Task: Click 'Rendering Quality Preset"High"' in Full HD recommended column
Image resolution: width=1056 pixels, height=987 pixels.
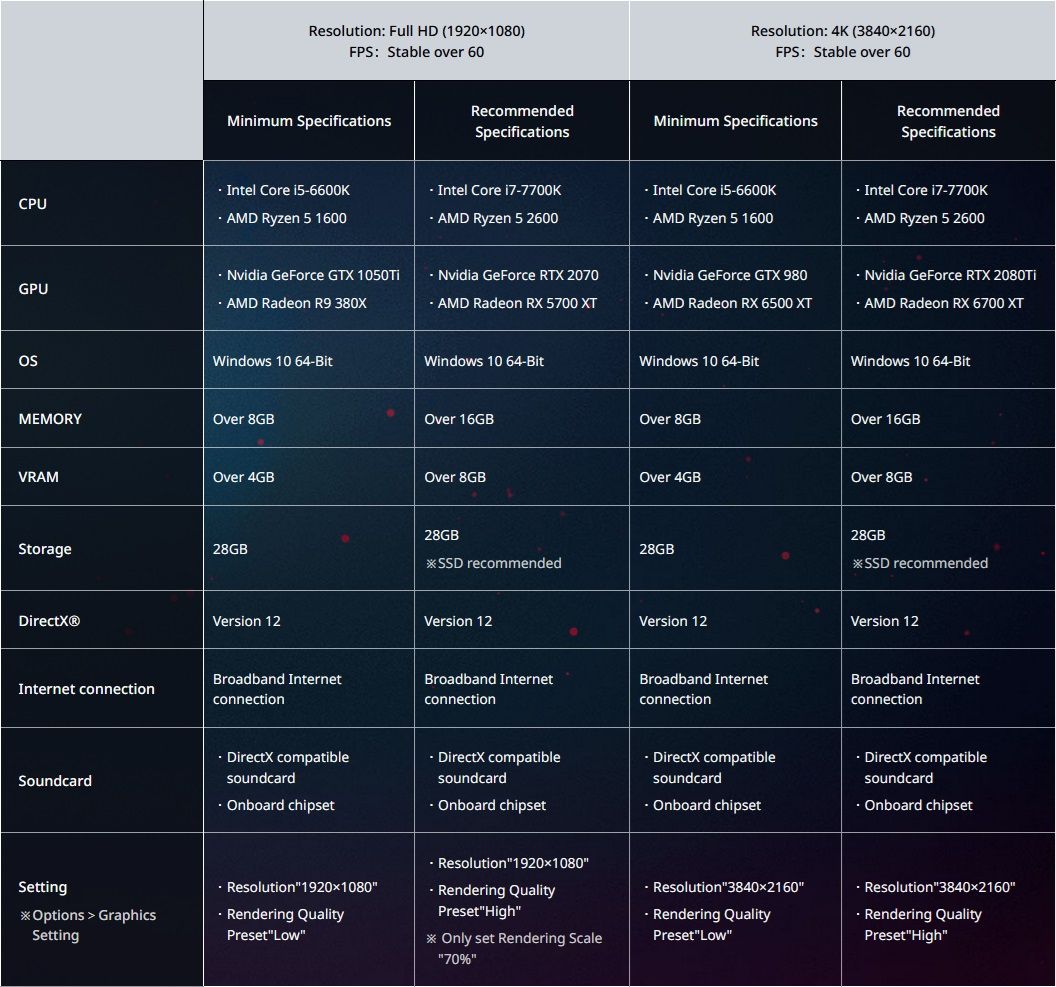Action: pos(496,901)
